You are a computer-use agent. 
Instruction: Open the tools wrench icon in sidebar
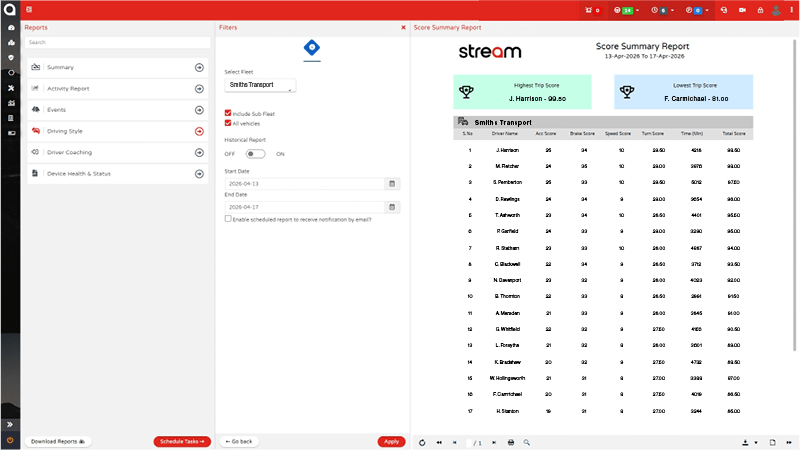point(11,88)
